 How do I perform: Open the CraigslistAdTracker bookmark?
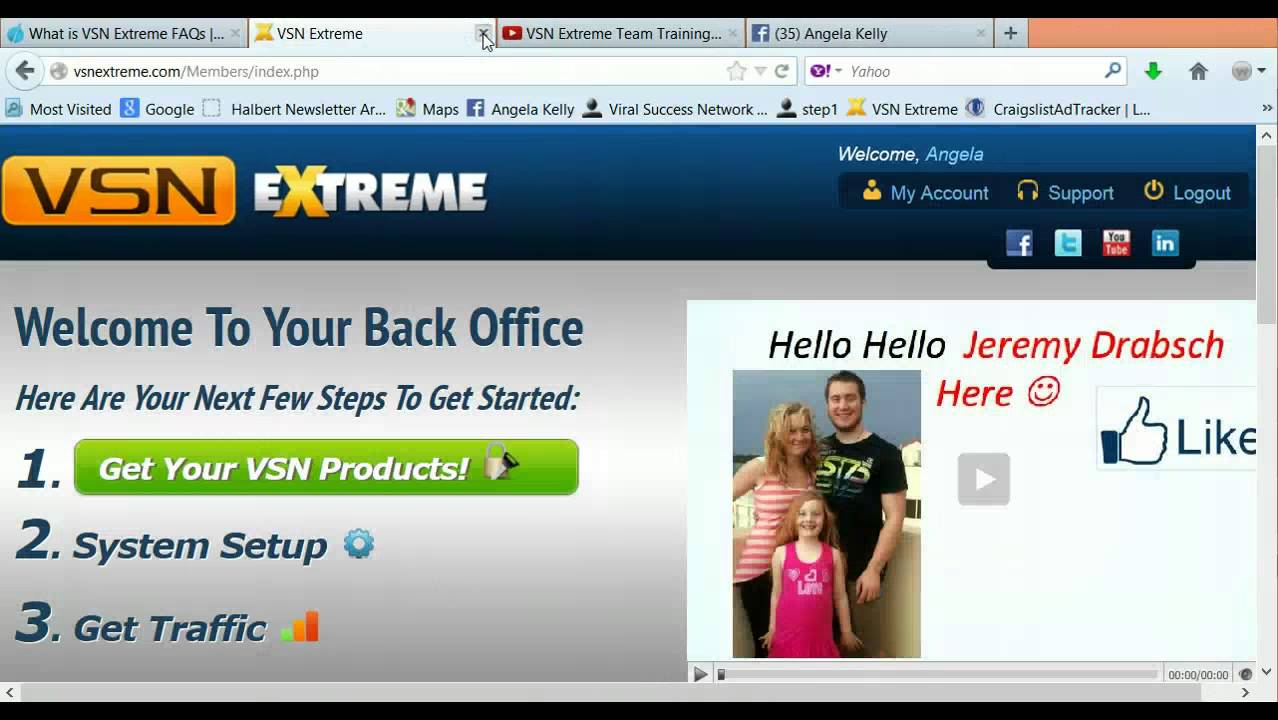[x=1059, y=109]
